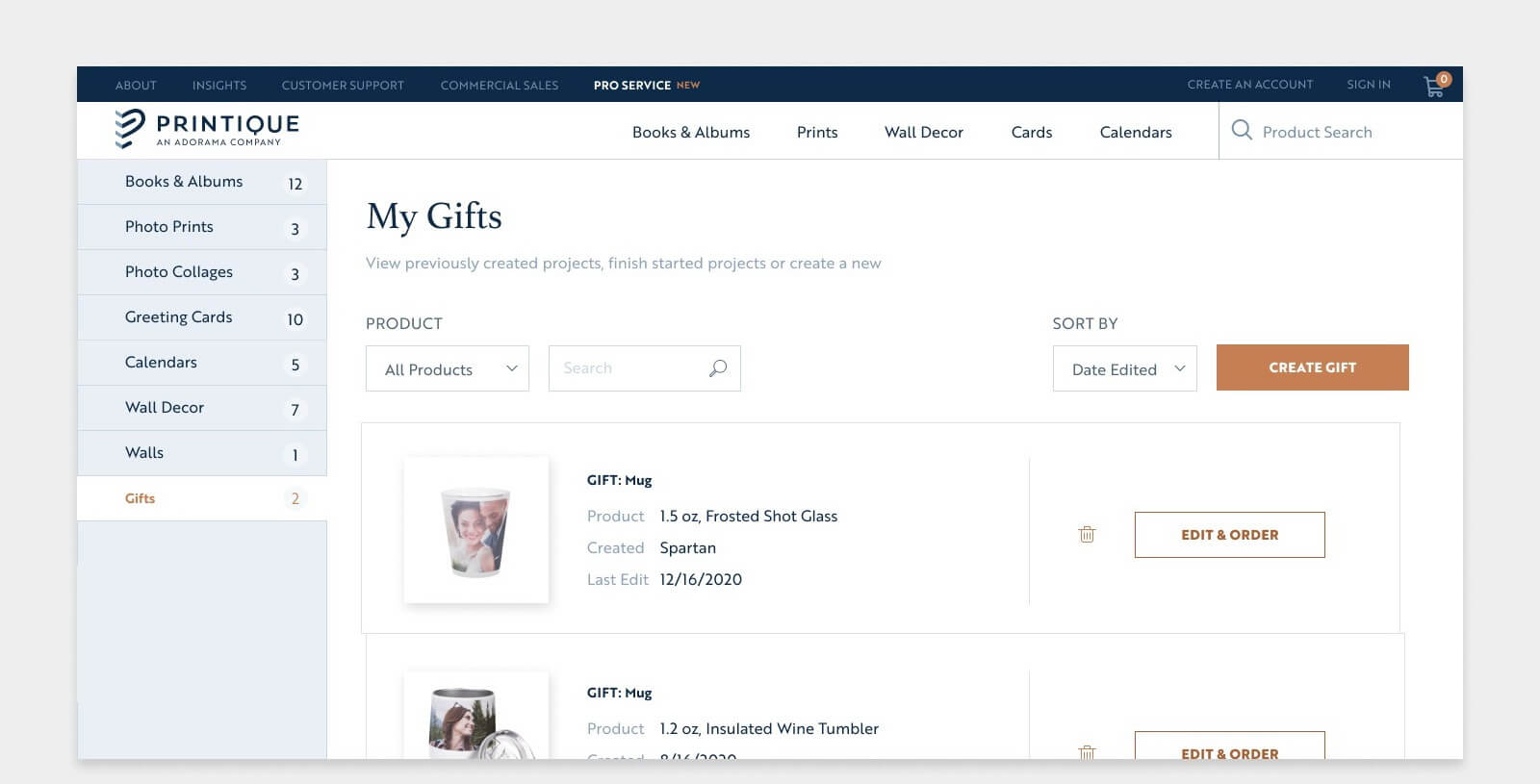Screen dimensions: 1540x784
Task: Open Pro Service New link
Action: click(647, 85)
